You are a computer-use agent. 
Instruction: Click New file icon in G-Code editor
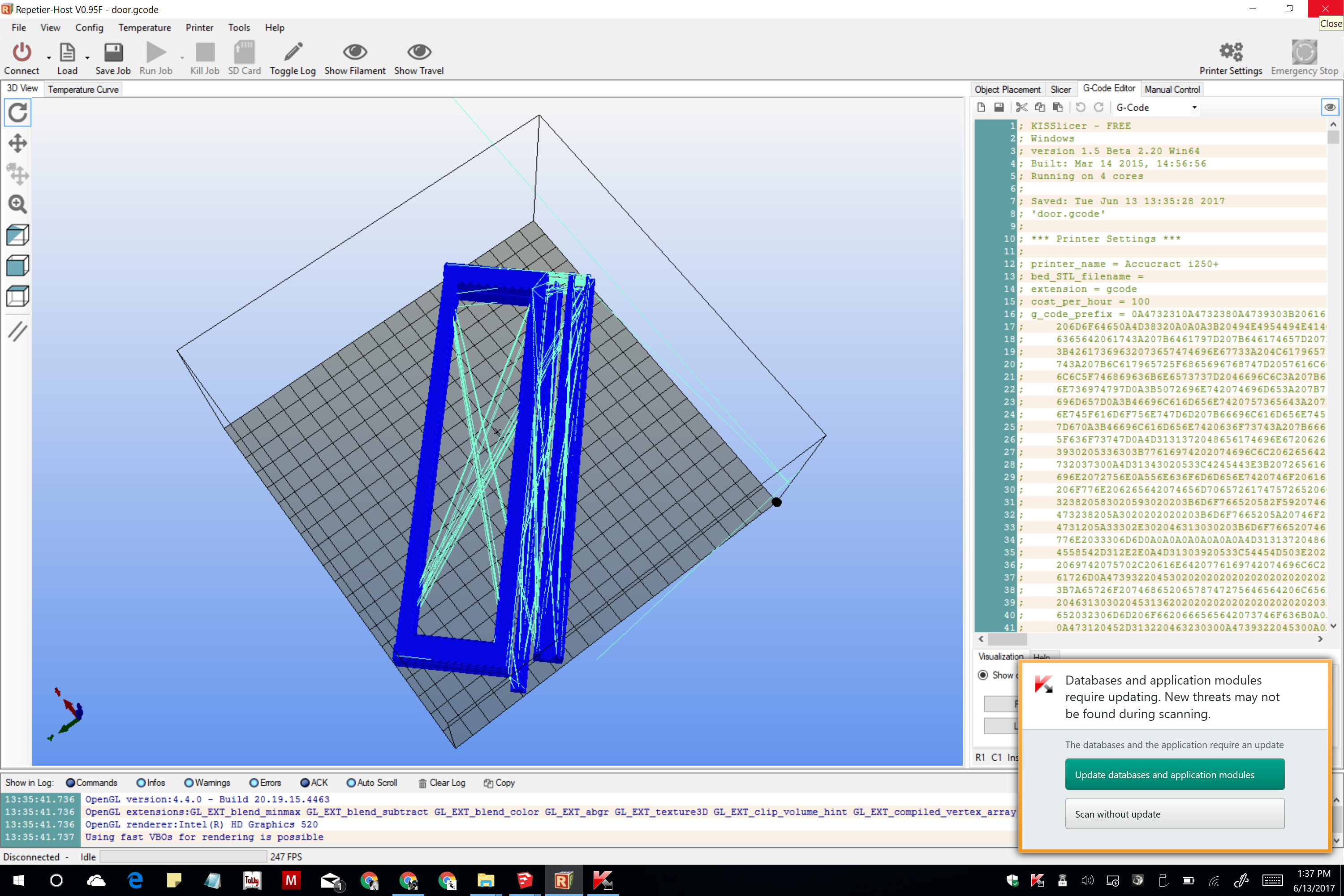[981, 108]
